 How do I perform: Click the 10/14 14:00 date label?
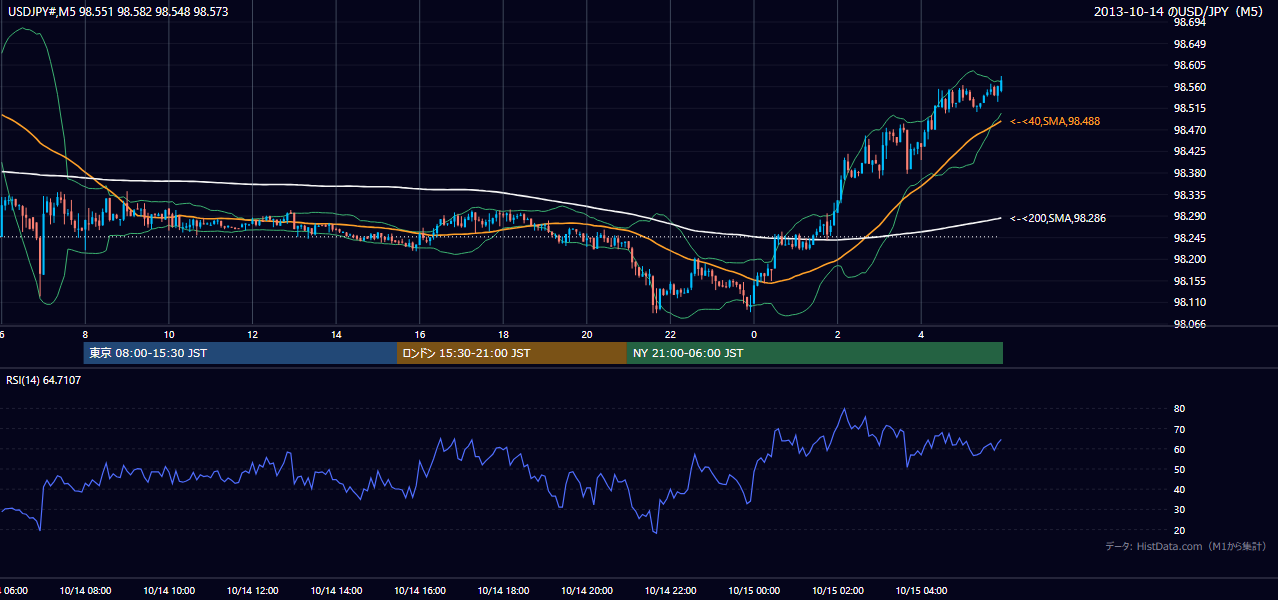point(336,591)
